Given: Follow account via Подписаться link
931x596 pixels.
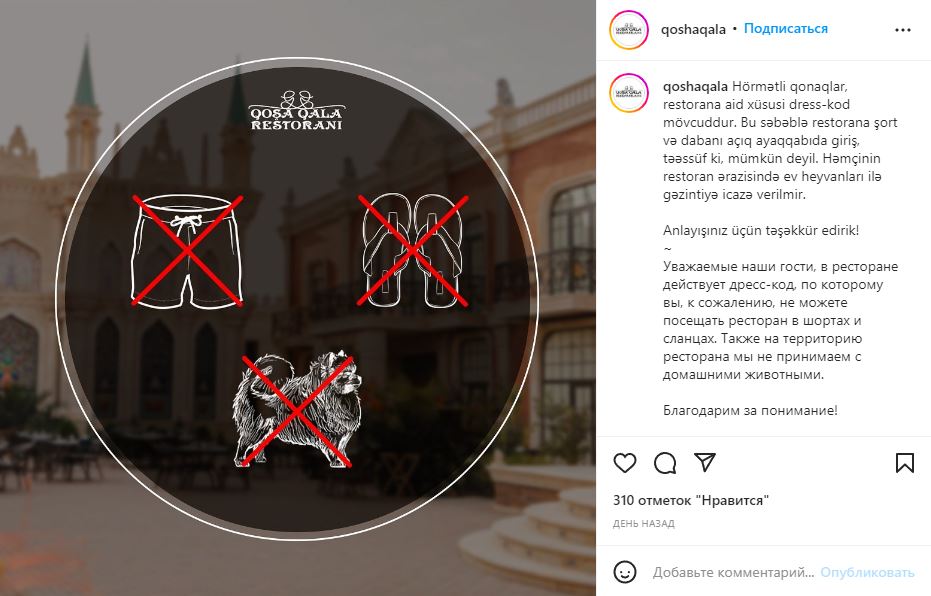Looking at the screenshot, I should [x=786, y=28].
